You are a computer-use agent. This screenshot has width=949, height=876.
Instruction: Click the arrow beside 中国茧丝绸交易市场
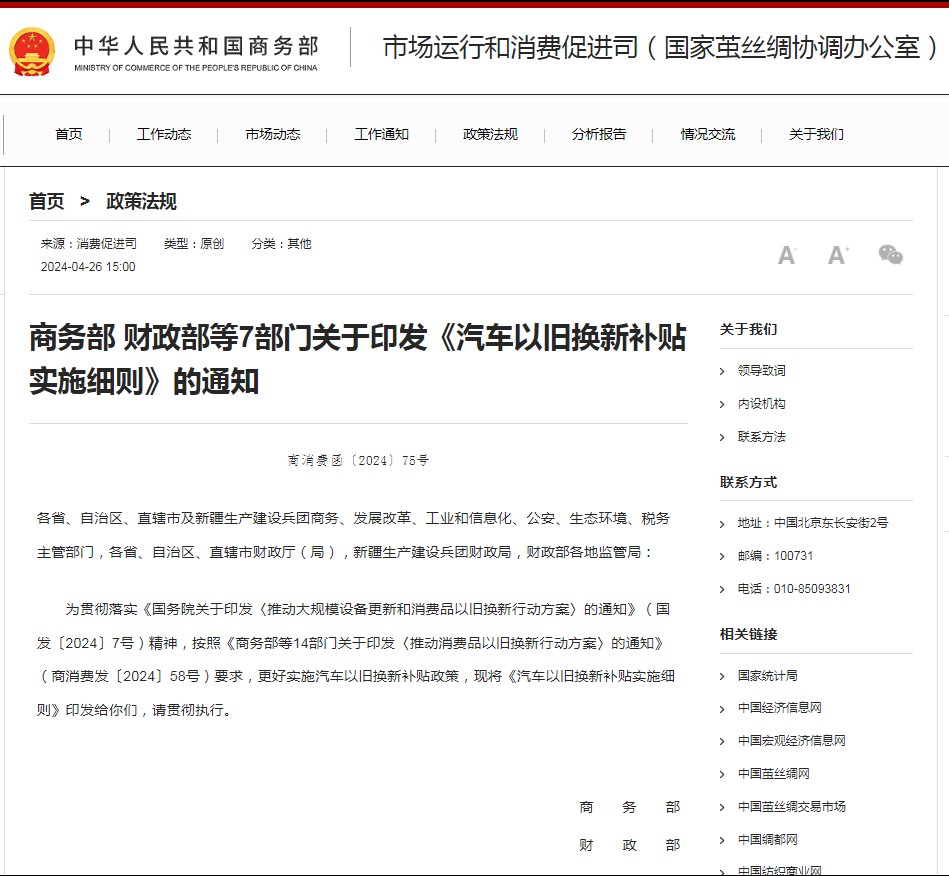tap(722, 807)
